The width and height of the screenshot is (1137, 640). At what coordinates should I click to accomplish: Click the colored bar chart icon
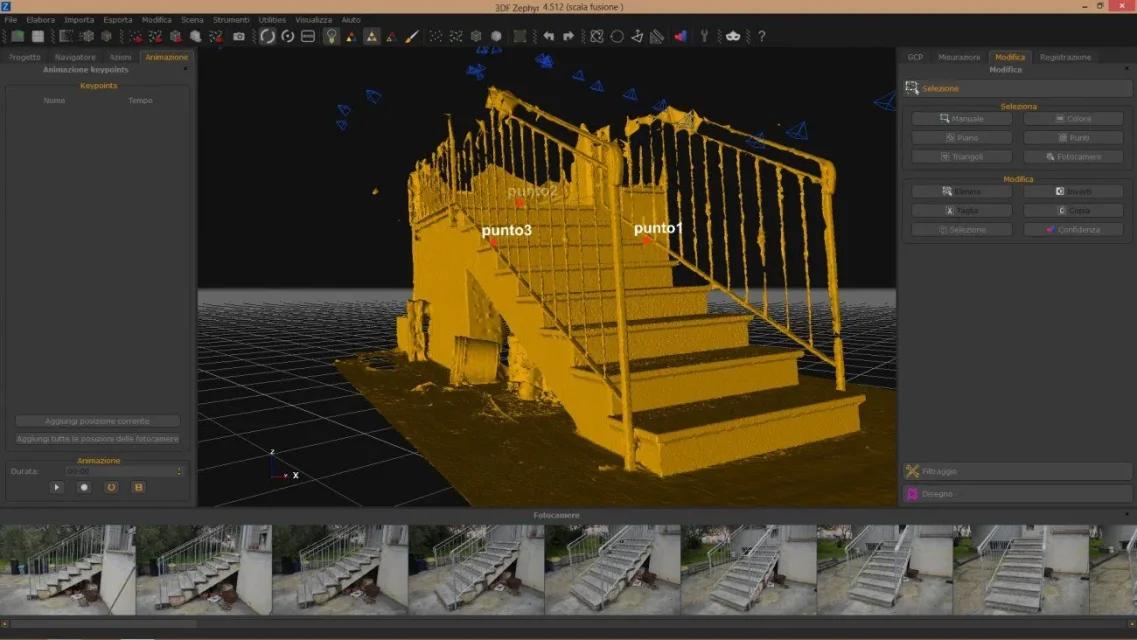coord(680,36)
